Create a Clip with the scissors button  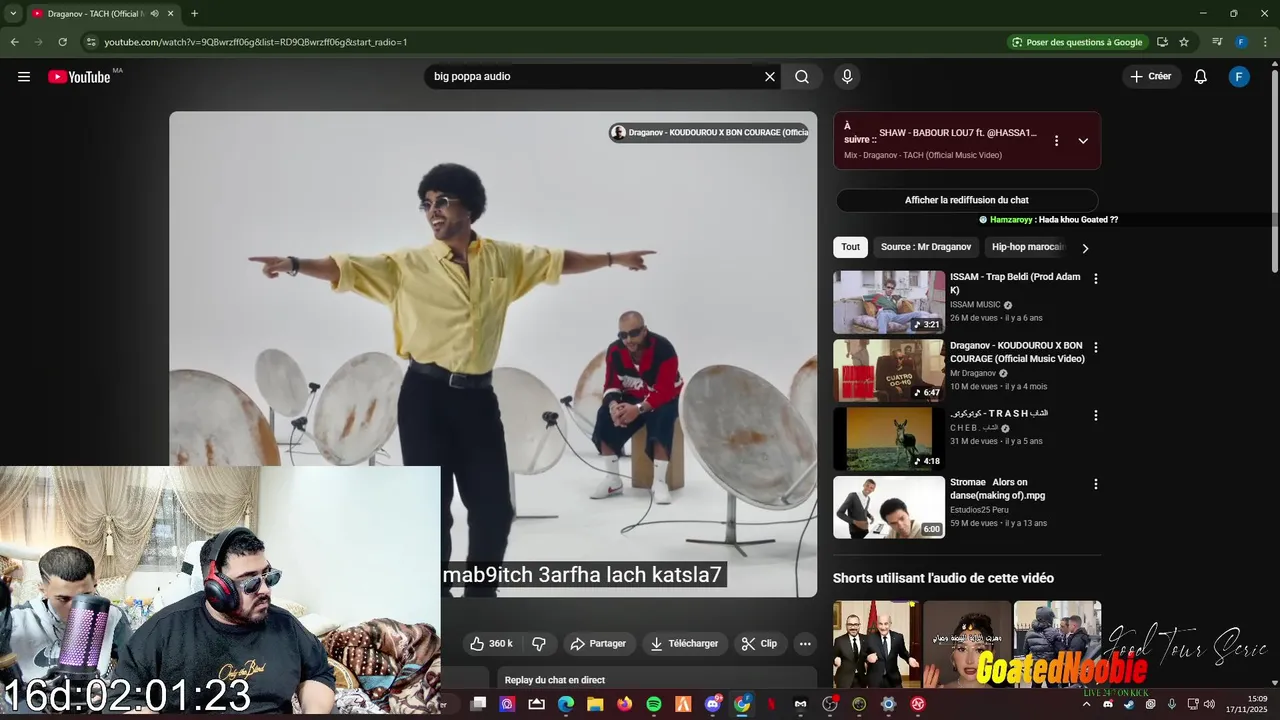pos(760,644)
